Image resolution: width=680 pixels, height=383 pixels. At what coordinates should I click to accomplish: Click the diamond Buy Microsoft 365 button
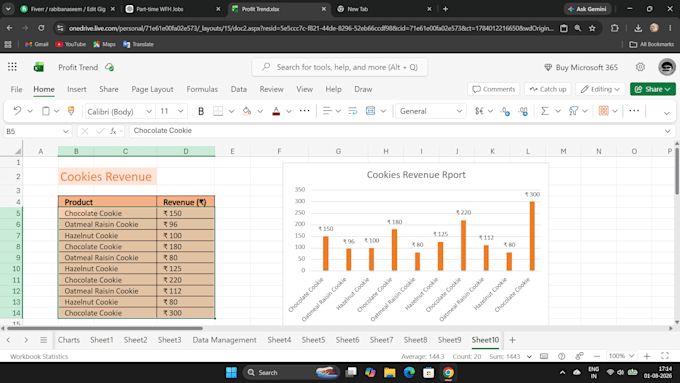pos(581,67)
